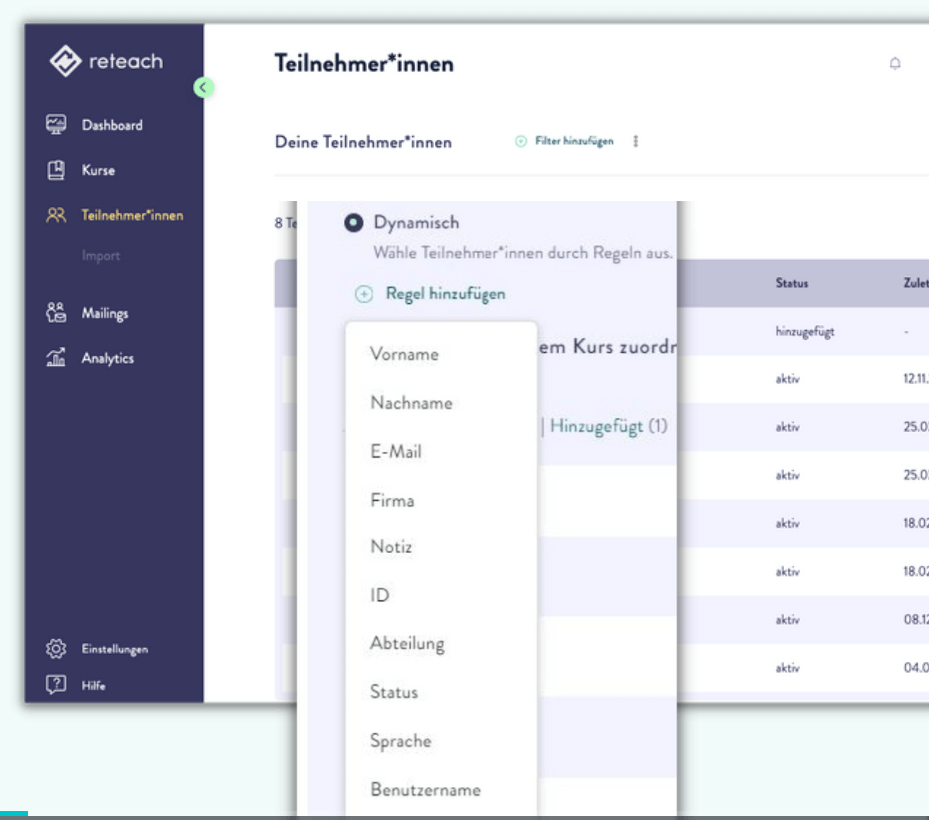Open Hilfe in sidebar
This screenshot has height=820, width=929.
(x=94, y=686)
